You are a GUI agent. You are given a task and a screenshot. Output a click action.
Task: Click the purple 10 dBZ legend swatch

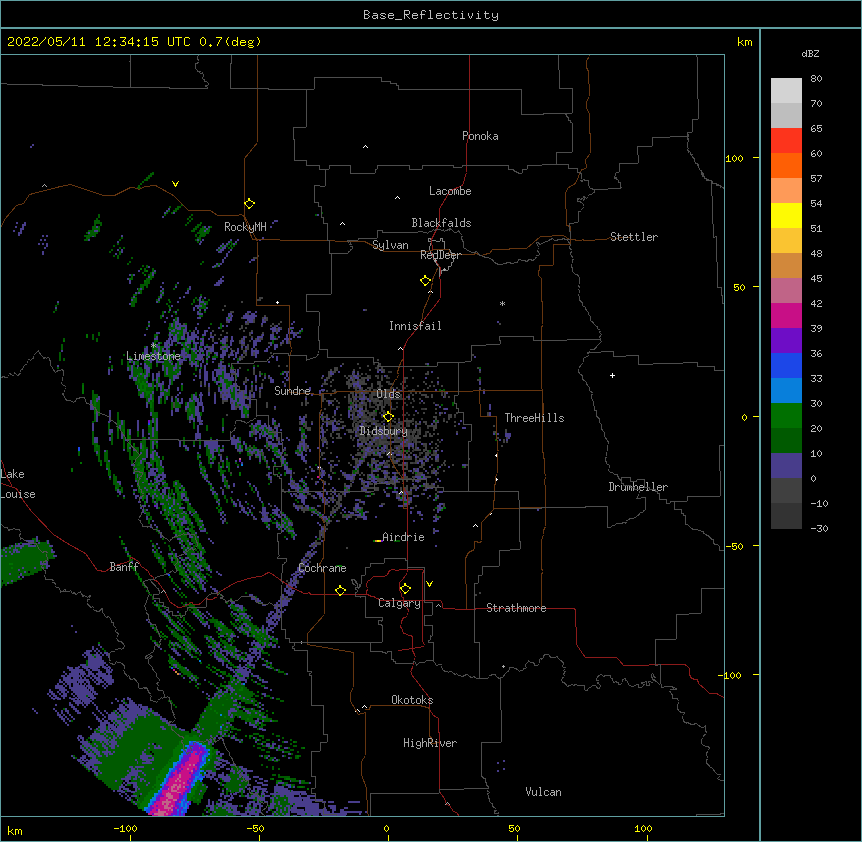(x=786, y=465)
